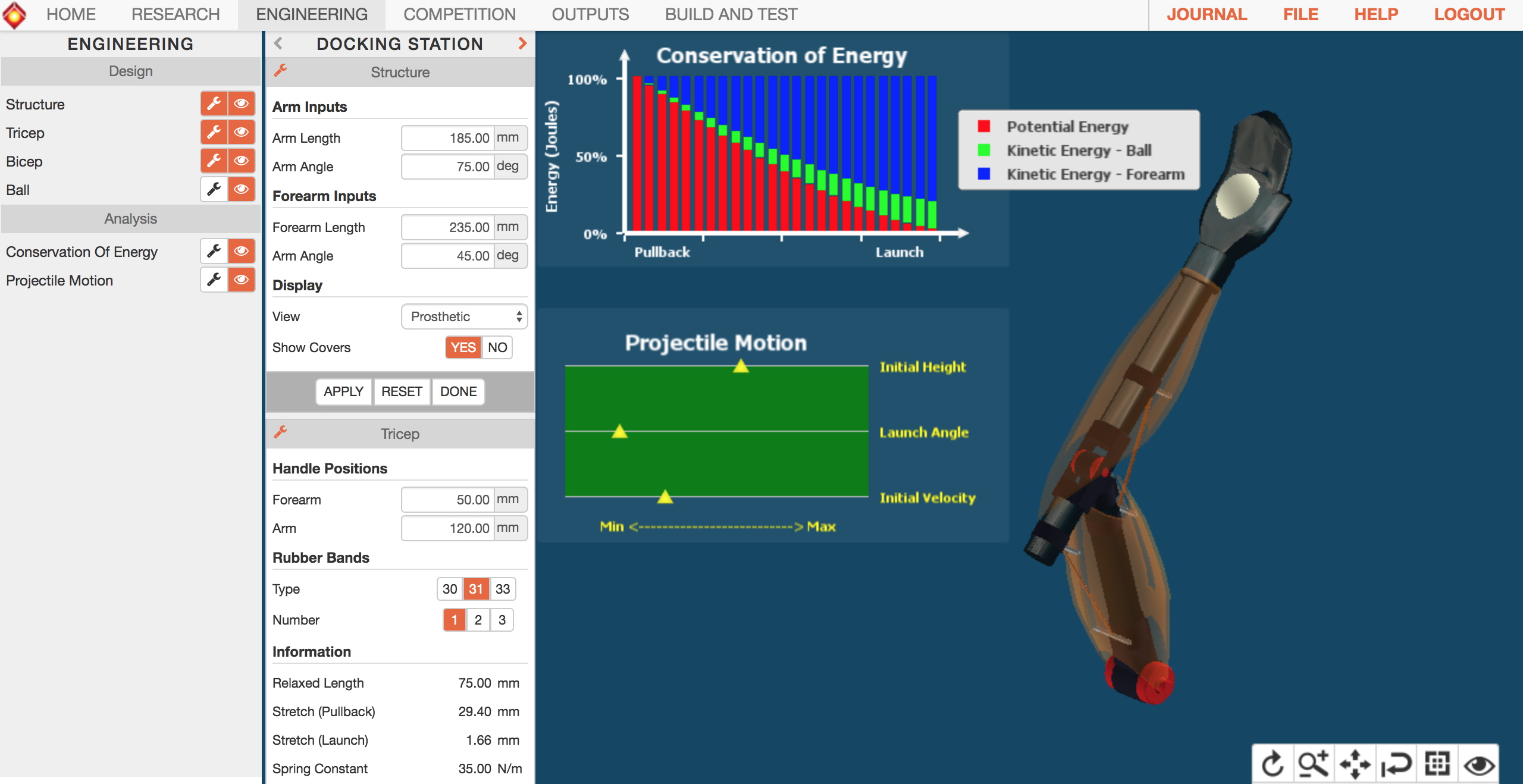Click the rotate view icon in 3D toolbar

click(x=1273, y=764)
